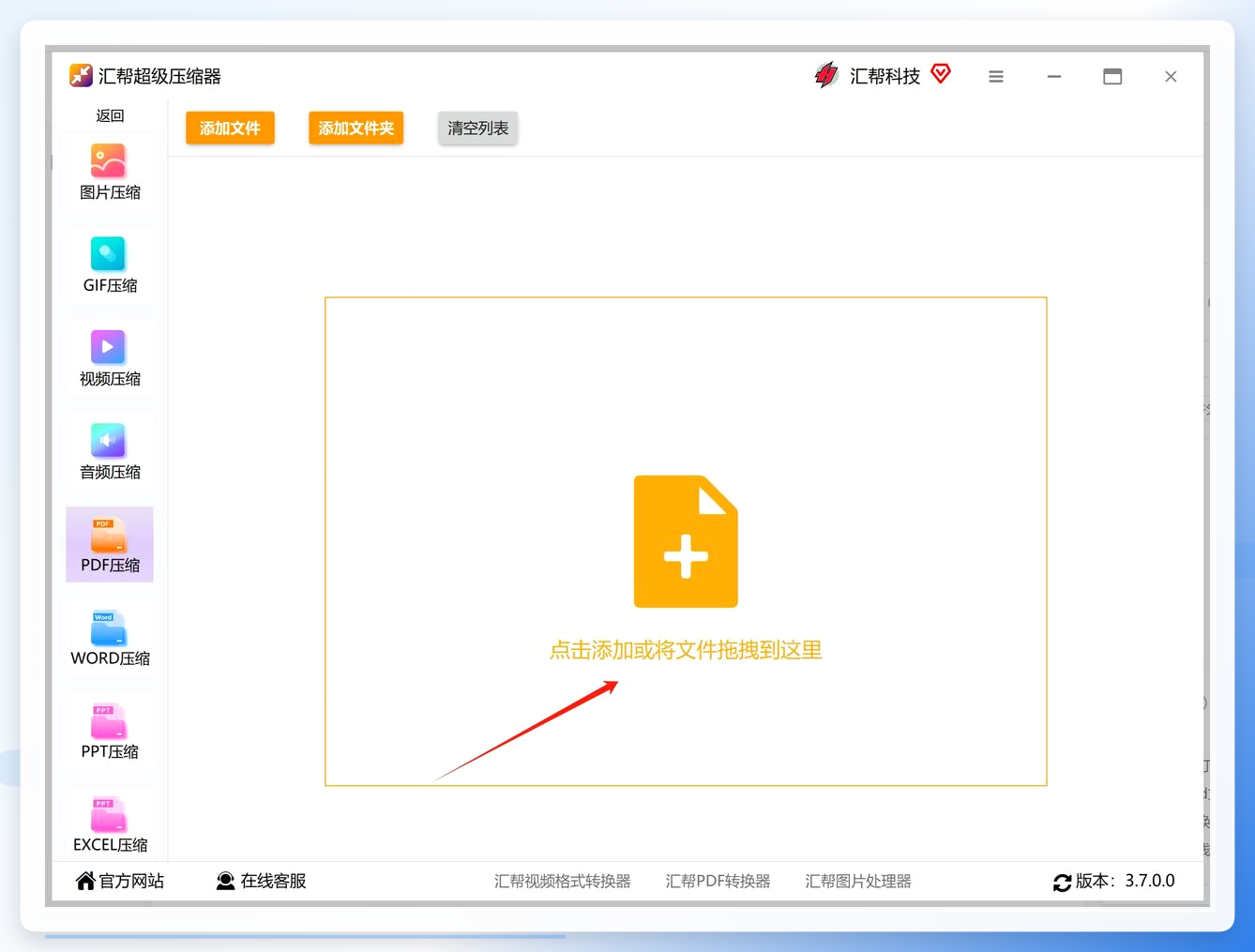Image resolution: width=1255 pixels, height=952 pixels.
Task: Open the 汇帮图片处理器 link
Action: [858, 882]
